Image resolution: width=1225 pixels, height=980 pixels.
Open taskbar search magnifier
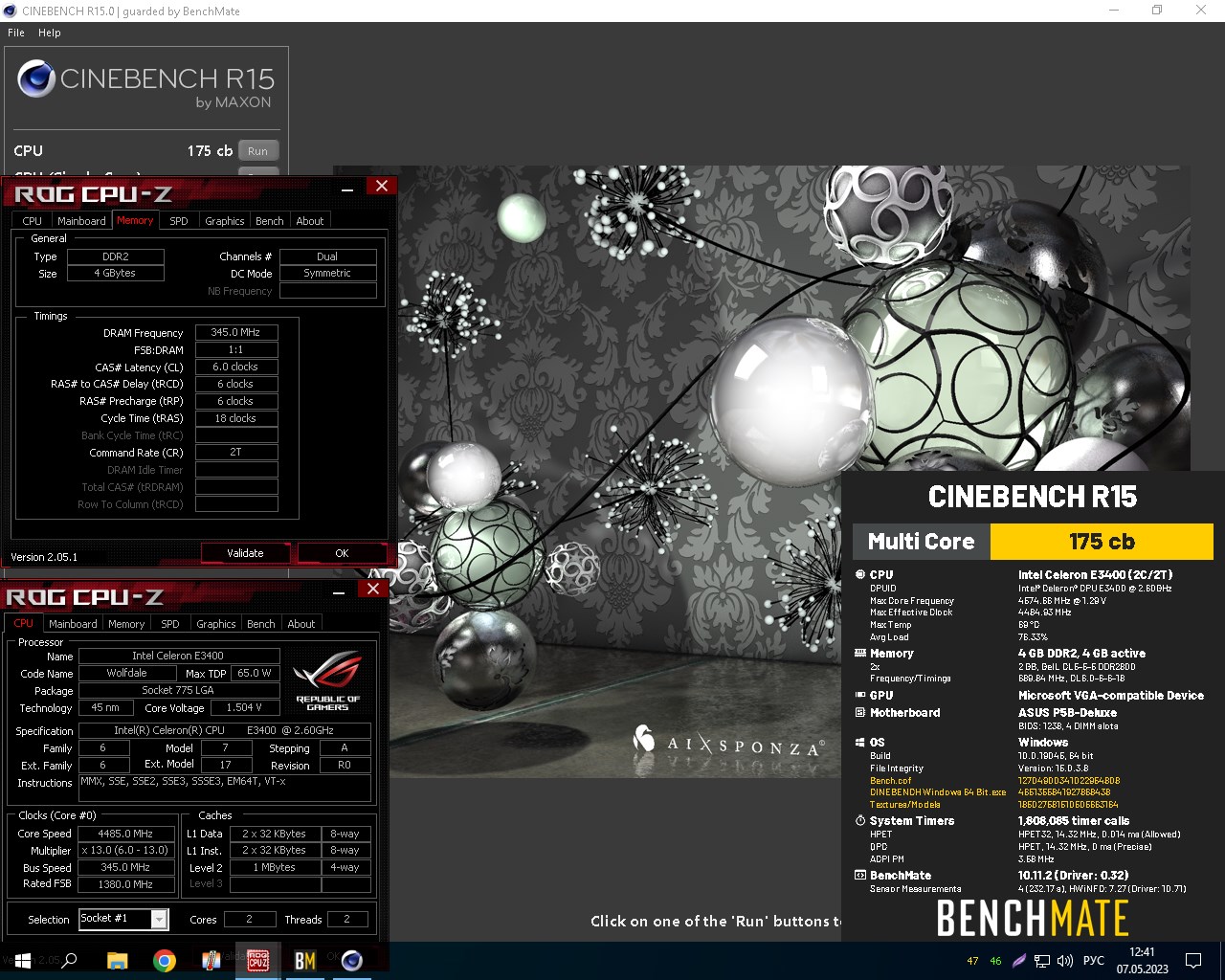[x=69, y=961]
